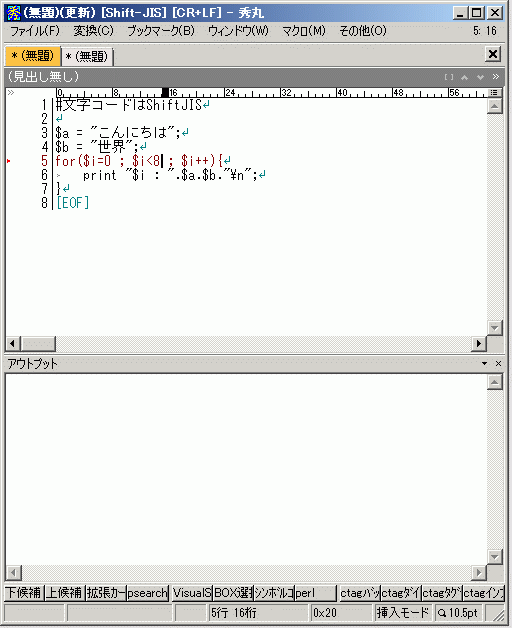This screenshot has height=628, width=512.
Task: Click the output pane's scroll down arrow
Action: point(494,557)
